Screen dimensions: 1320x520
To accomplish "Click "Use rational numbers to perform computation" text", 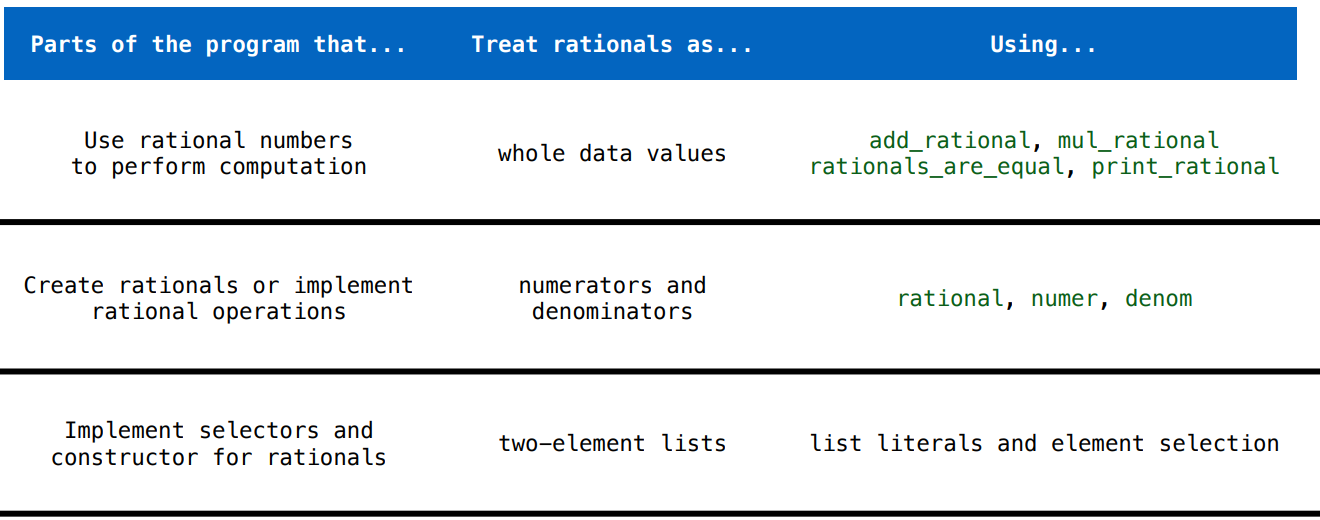I will pos(218,154).
